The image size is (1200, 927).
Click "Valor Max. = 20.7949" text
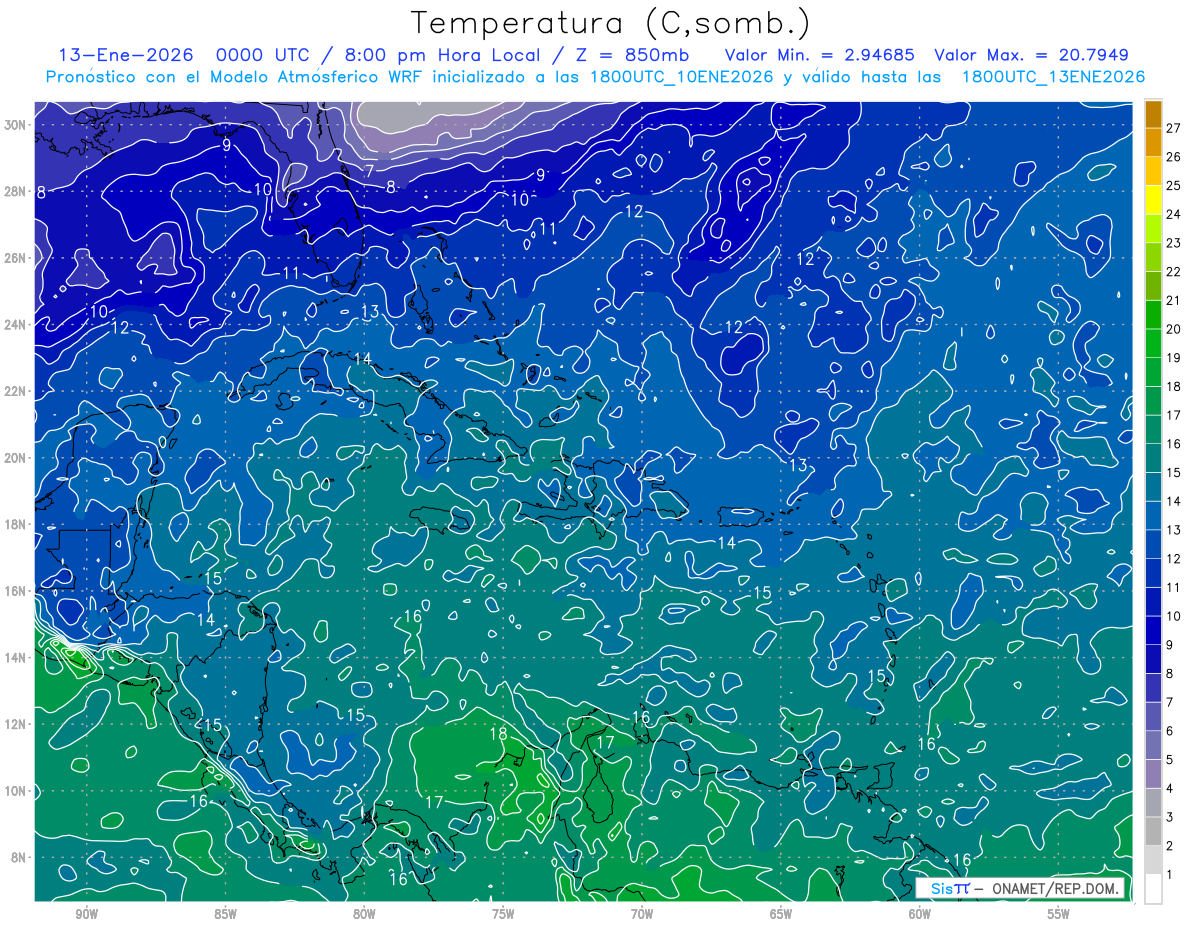point(1032,55)
